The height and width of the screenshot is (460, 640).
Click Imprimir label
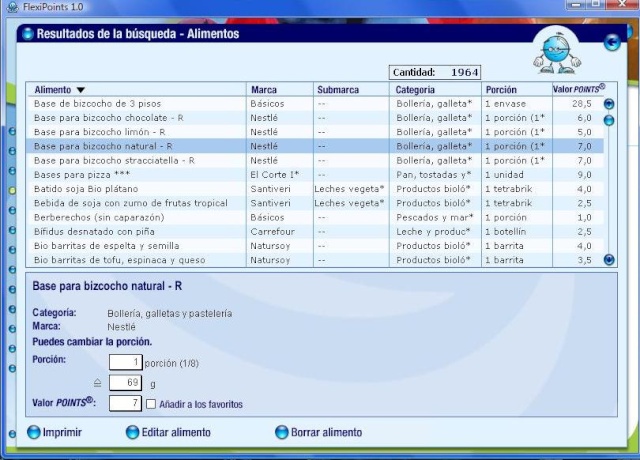coord(62,432)
